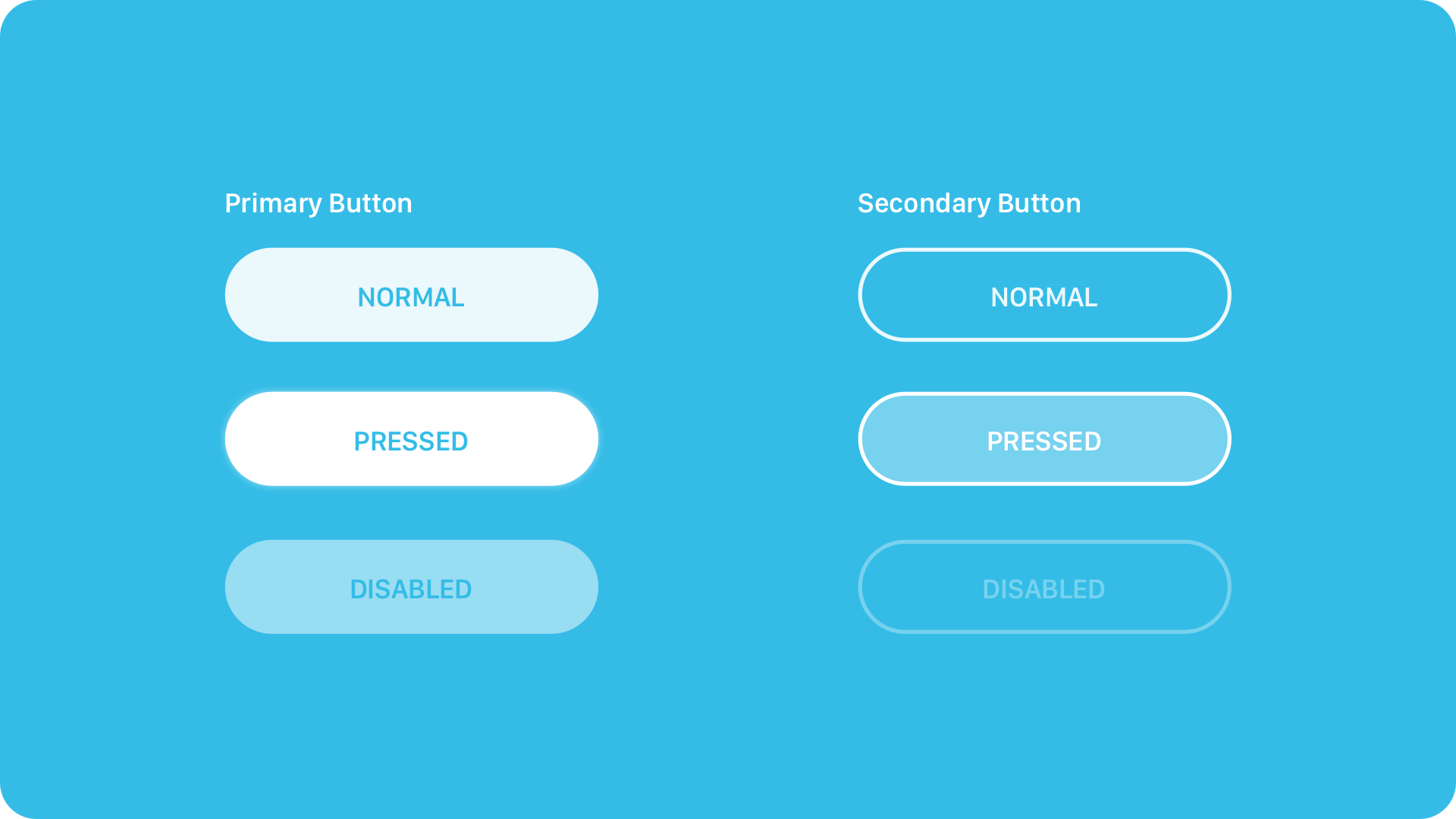Click the Secondary Button NORMAL state
The width and height of the screenshot is (1456, 819).
point(1043,295)
